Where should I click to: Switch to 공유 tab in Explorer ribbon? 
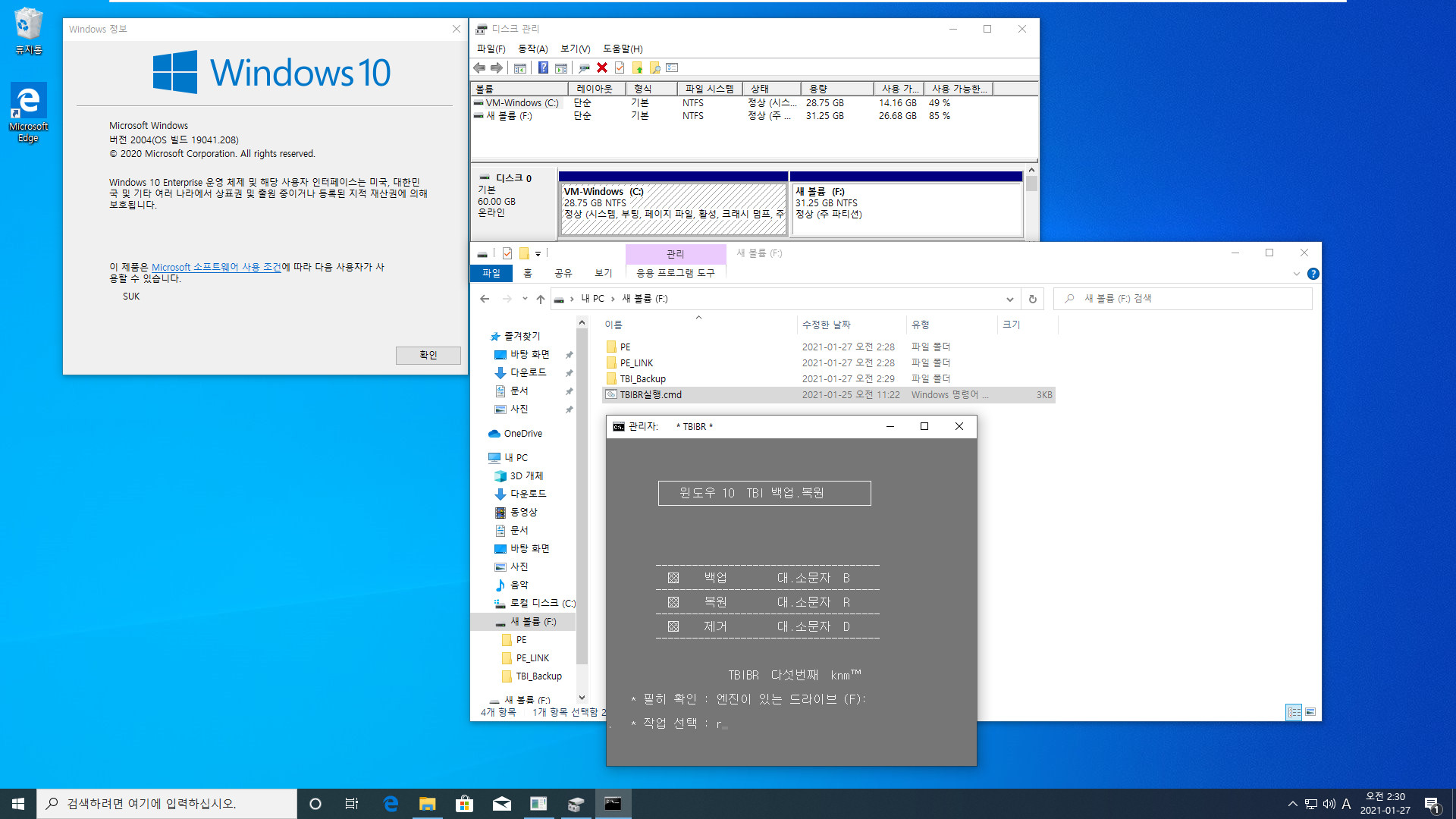coord(563,273)
